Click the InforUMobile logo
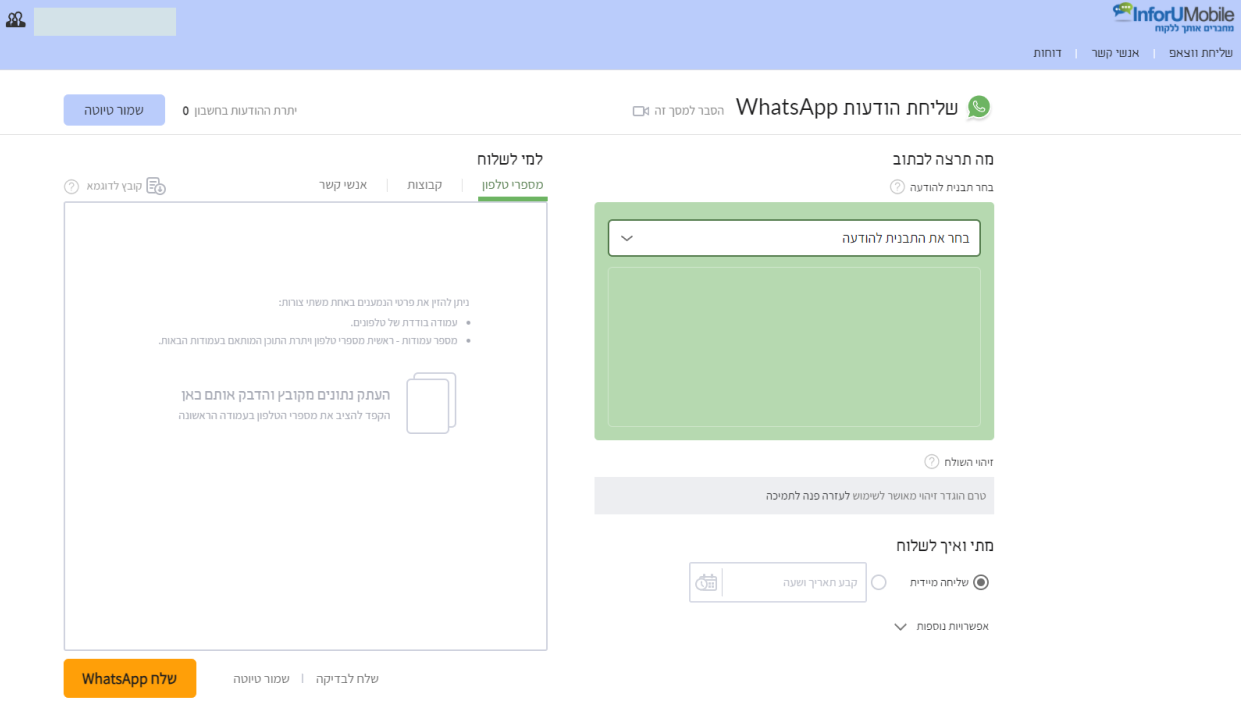 tap(1172, 18)
